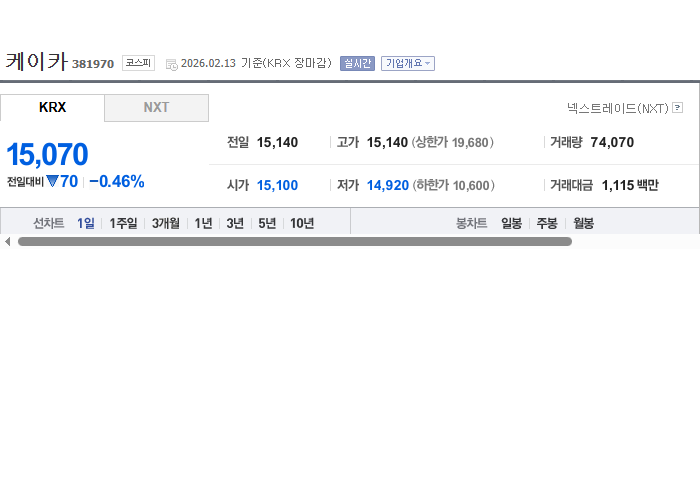
Task: Switch to the NXT tab
Action: pyautogui.click(x=156, y=108)
